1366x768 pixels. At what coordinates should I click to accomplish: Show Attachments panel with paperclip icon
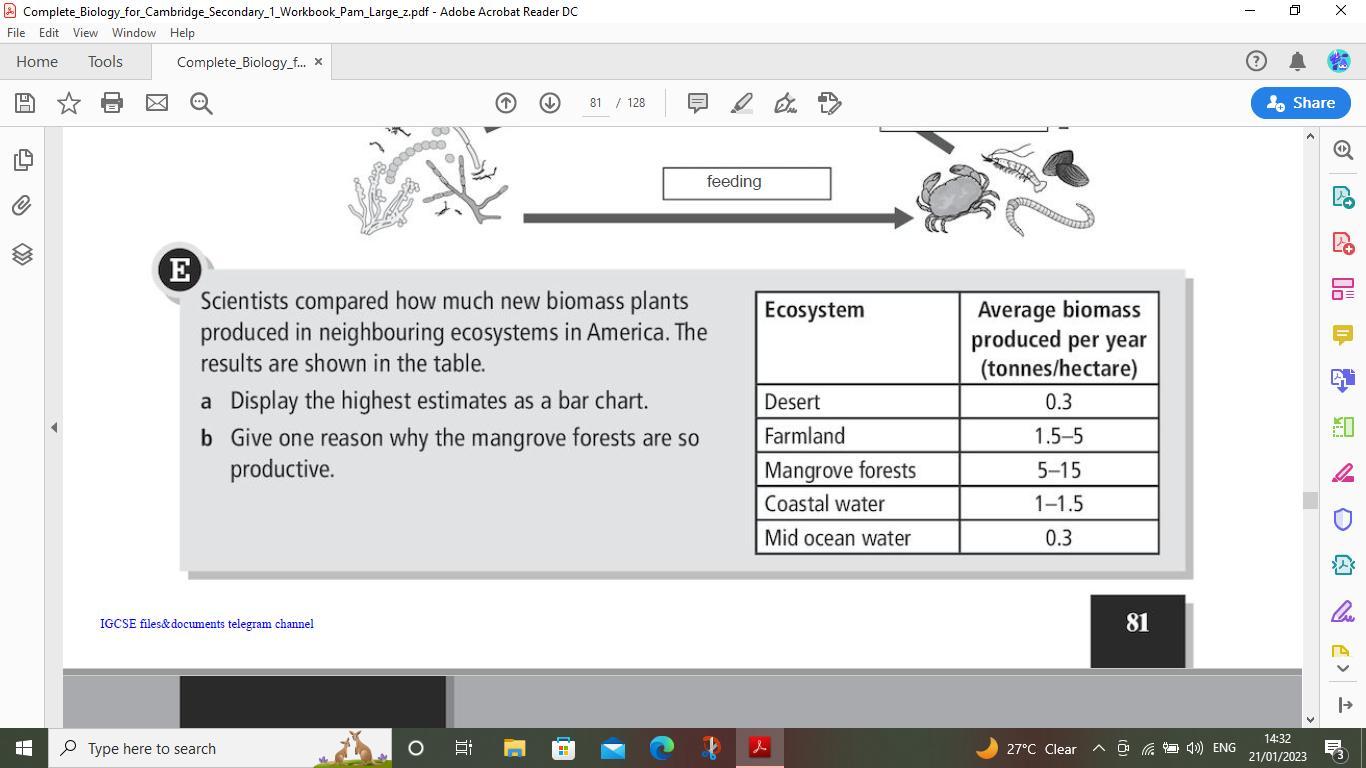(x=22, y=206)
